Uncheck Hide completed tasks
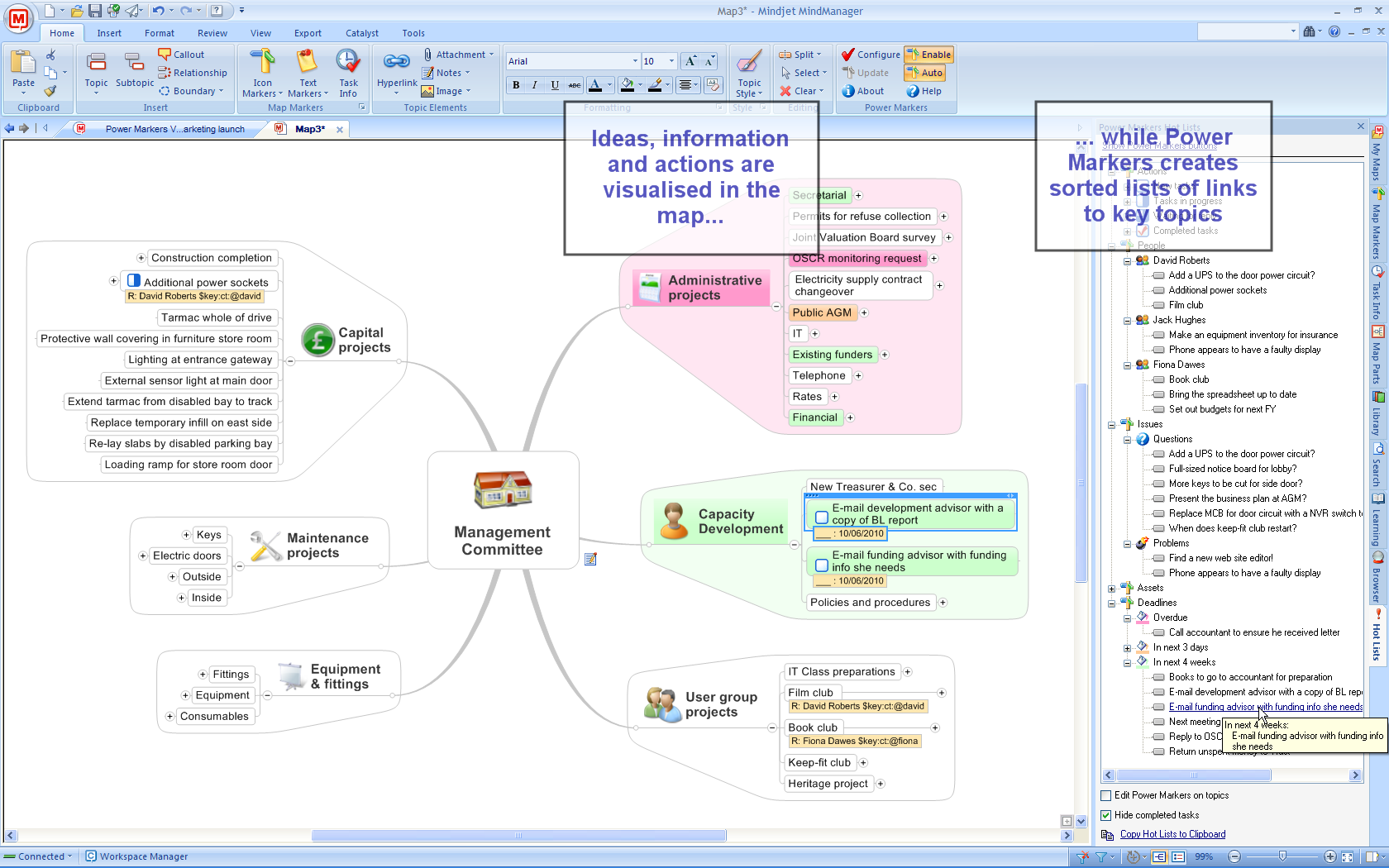This screenshot has width=1389, height=868. point(1106,815)
